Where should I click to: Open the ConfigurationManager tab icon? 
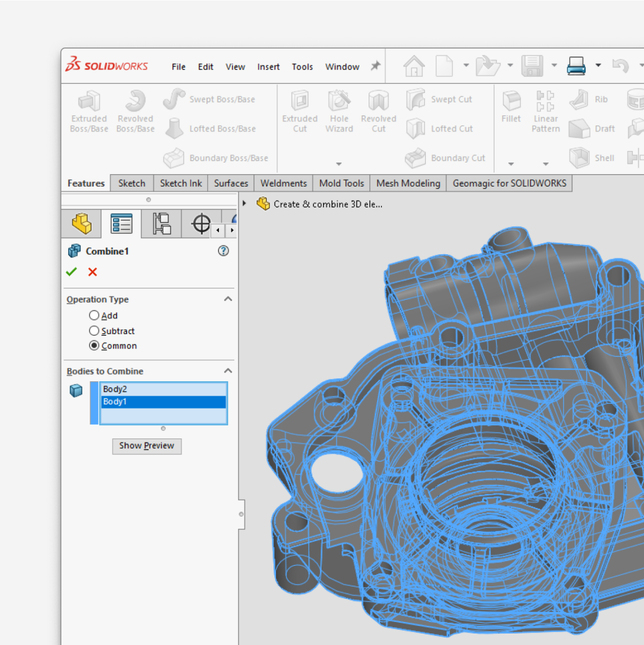[161, 224]
